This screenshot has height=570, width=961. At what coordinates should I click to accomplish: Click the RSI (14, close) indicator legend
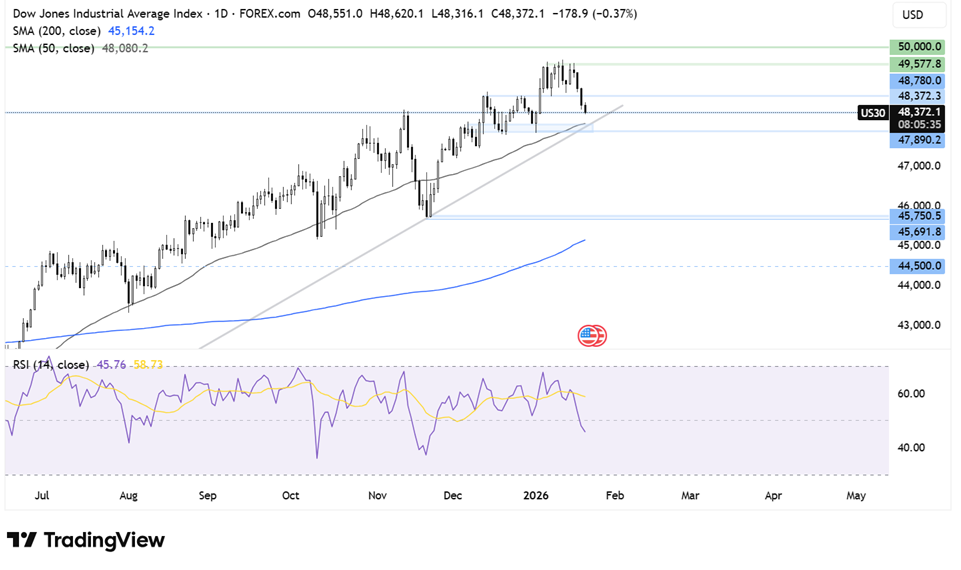coord(51,365)
